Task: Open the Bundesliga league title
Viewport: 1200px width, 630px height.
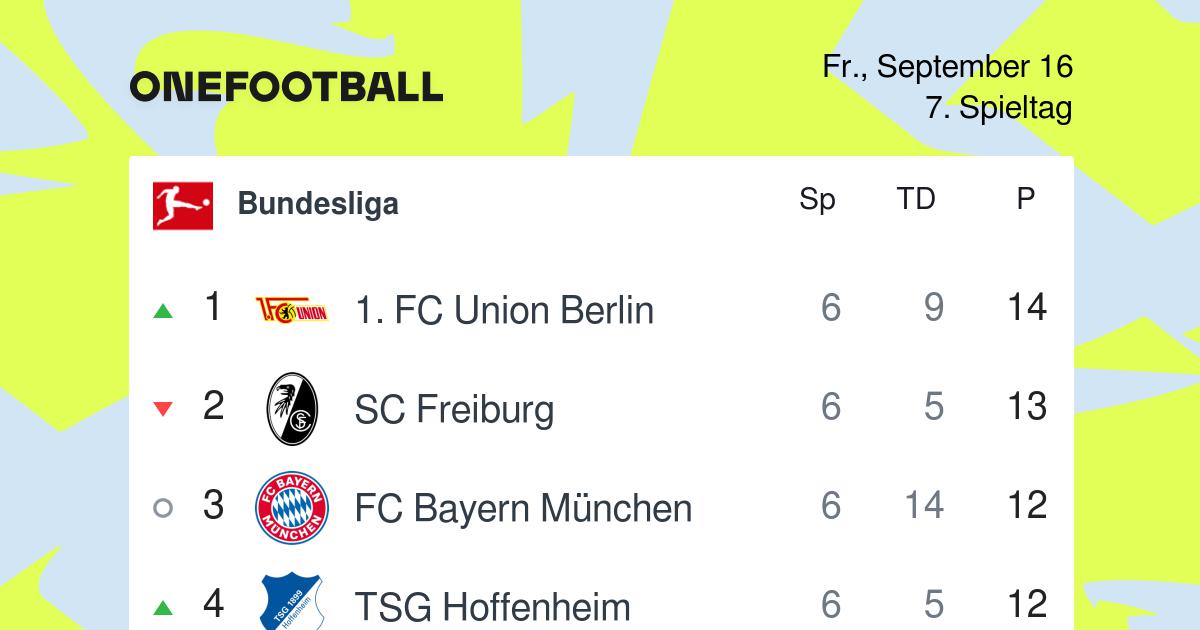Action: click(x=318, y=204)
